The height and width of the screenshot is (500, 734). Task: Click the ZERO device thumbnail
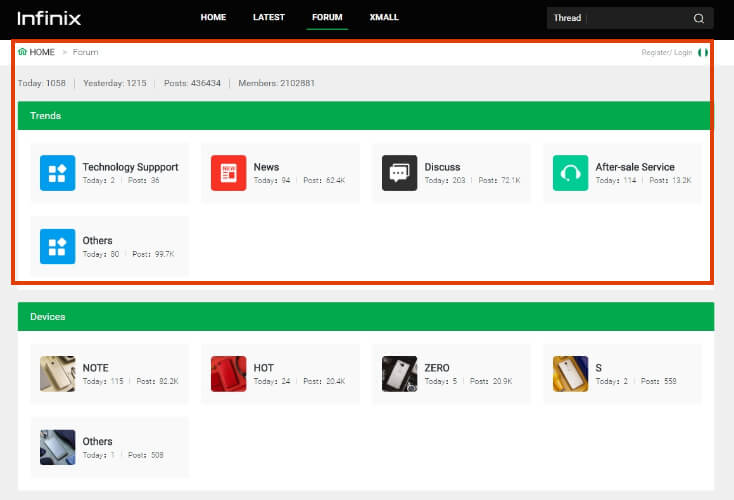pos(399,374)
